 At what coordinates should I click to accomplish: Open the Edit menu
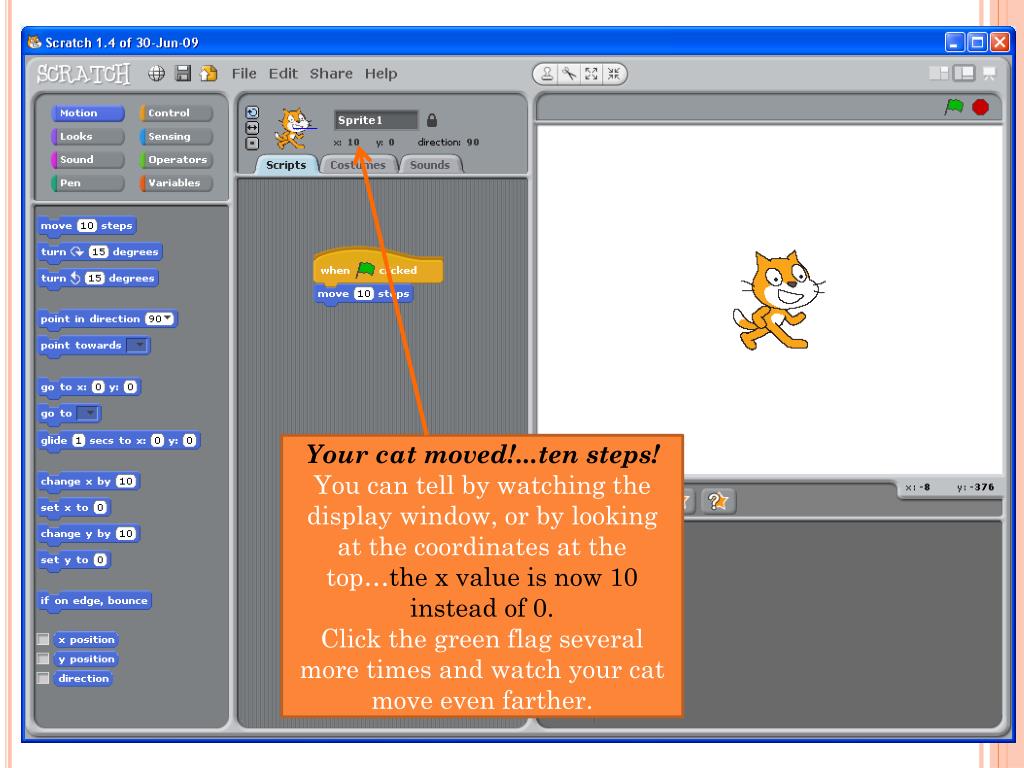[283, 74]
